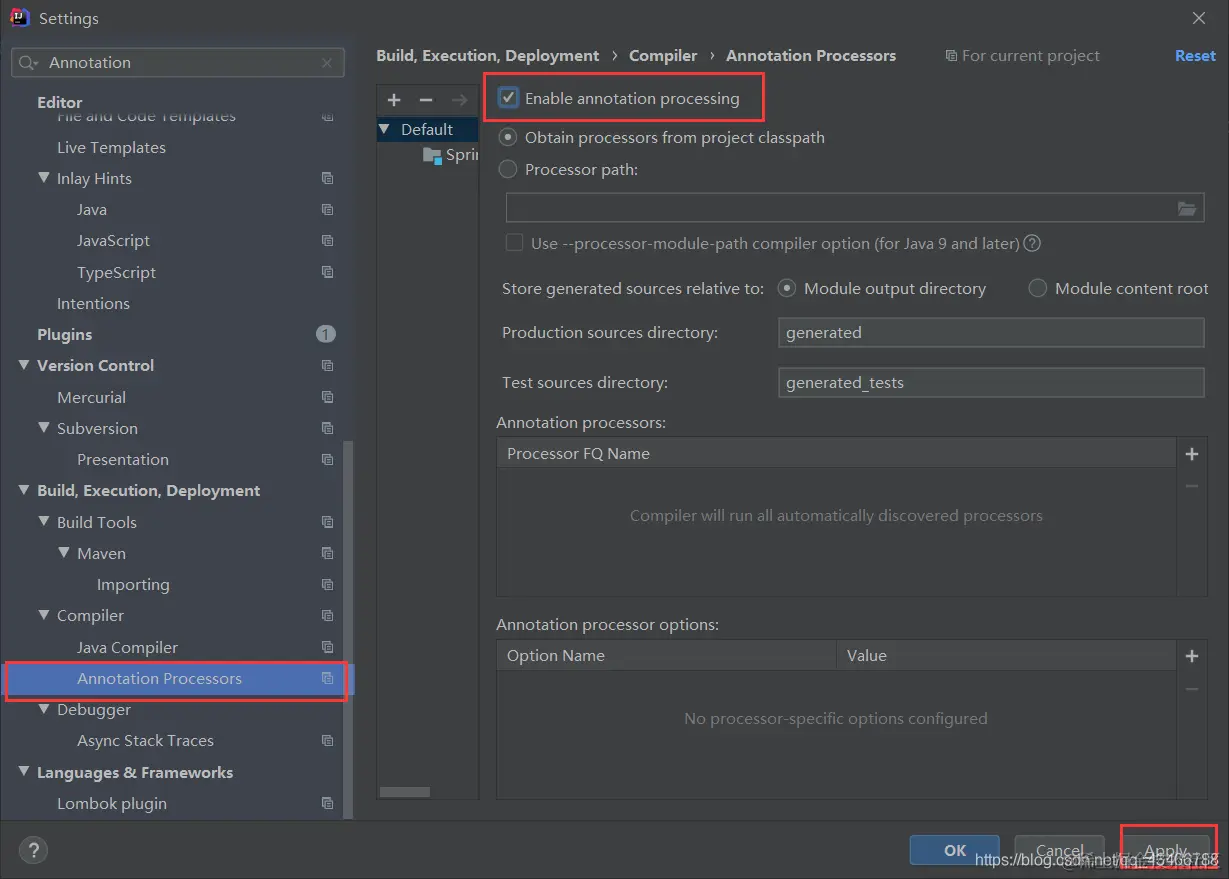The height and width of the screenshot is (879, 1229).
Task: Click the Apply button
Action: tap(1167, 850)
